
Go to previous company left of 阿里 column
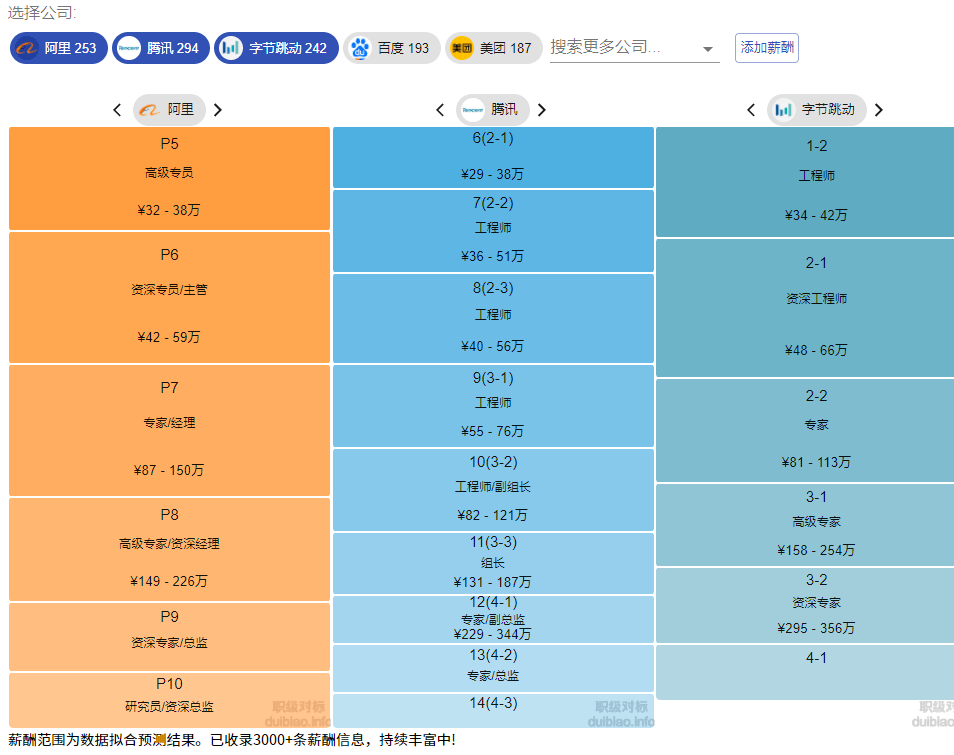[117, 110]
